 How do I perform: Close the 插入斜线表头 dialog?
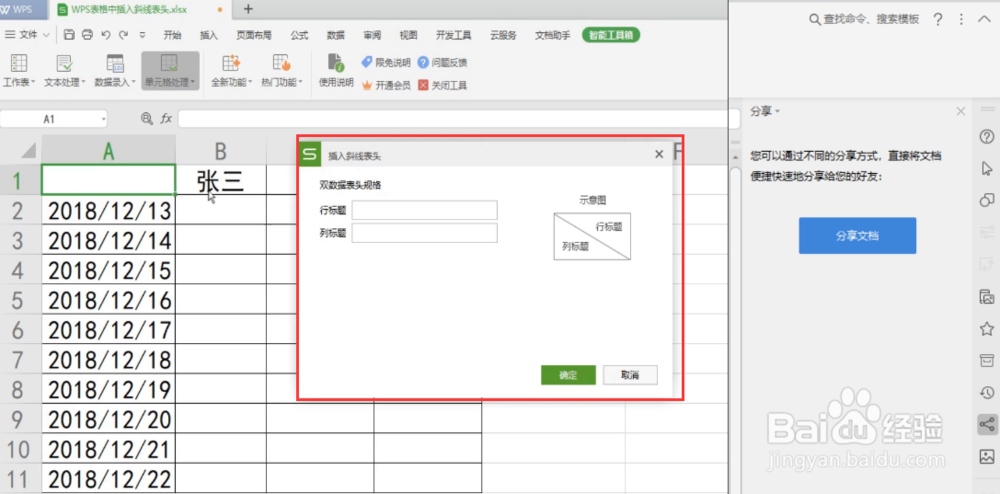point(659,154)
